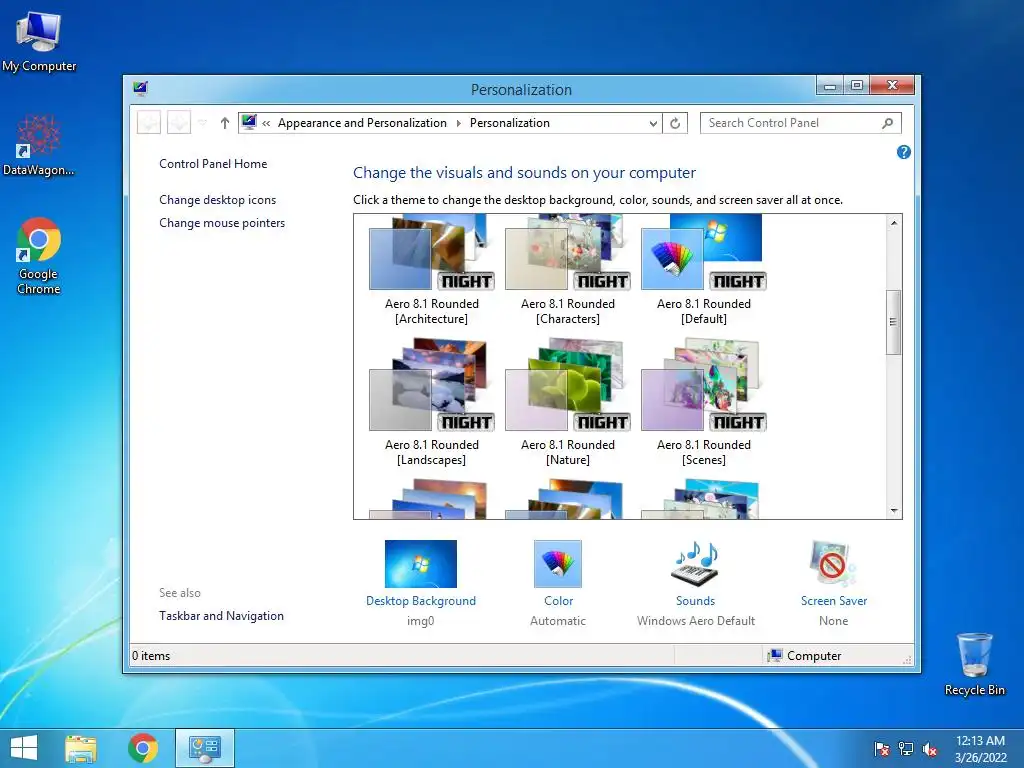Click the Personalization window title icon
Image resolution: width=1024 pixels, height=768 pixels.
point(140,88)
